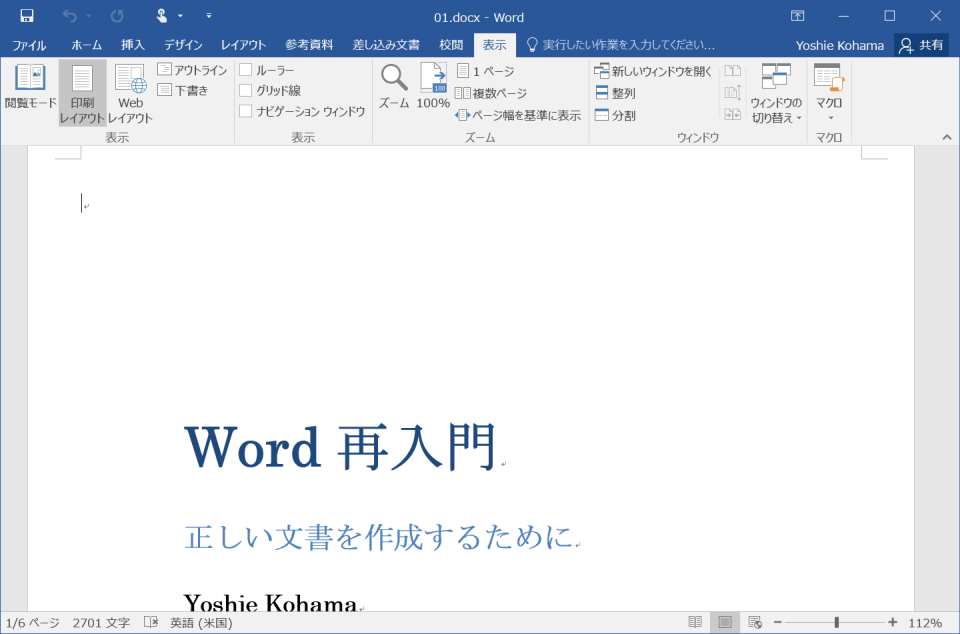Switch to the 差し込み文書 tab
Image resolution: width=960 pixels, height=634 pixels.
[x=386, y=45]
